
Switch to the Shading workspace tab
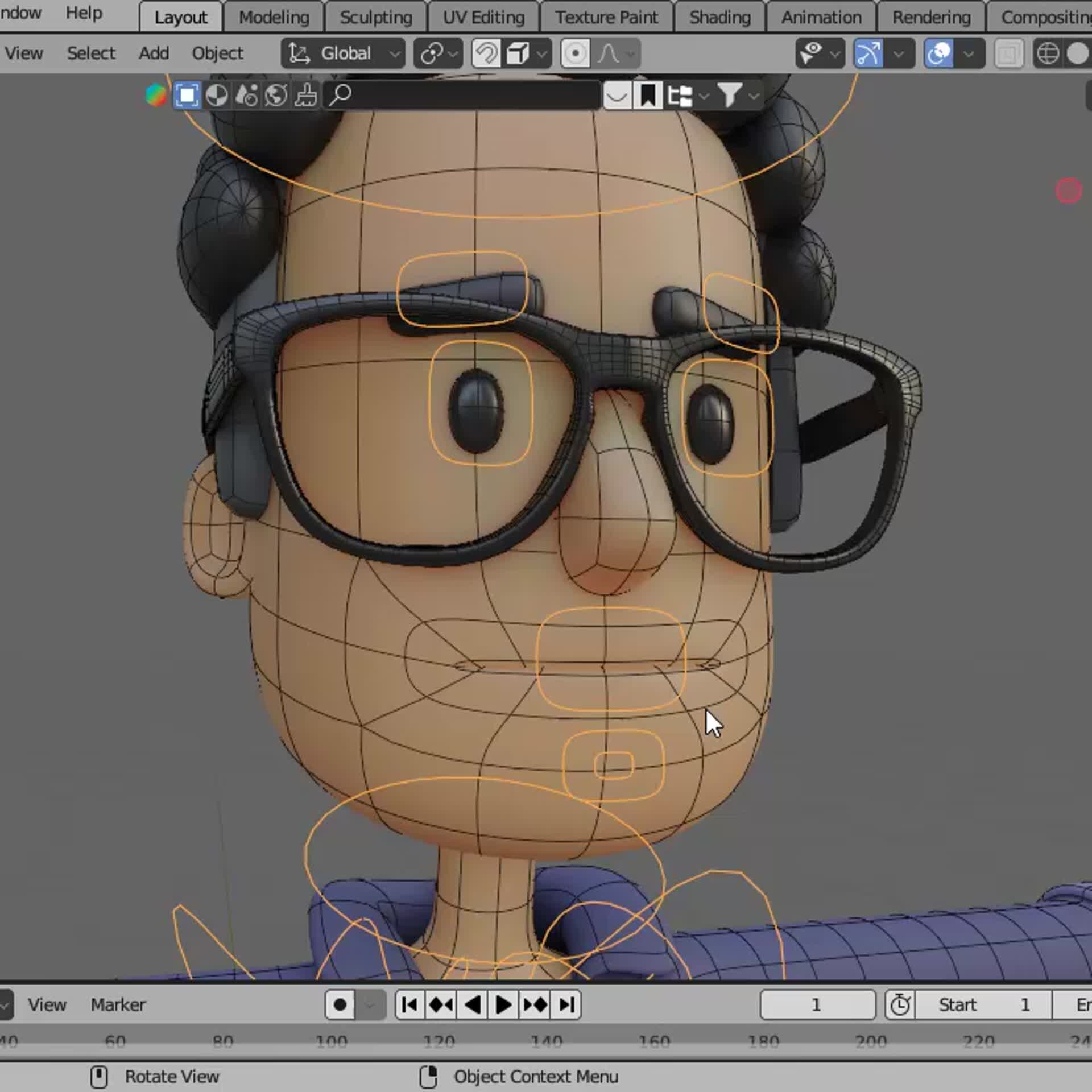click(719, 16)
